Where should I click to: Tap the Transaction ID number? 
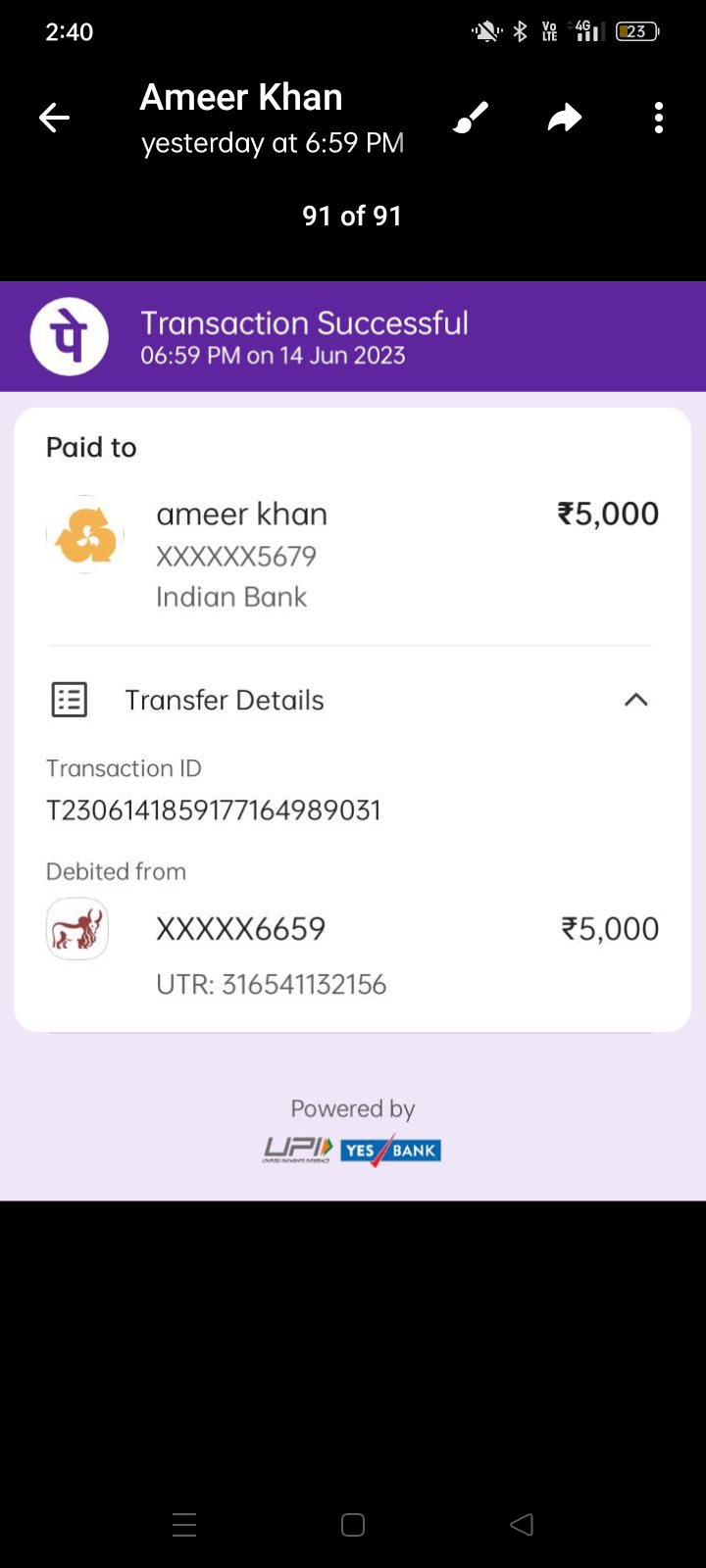pyautogui.click(x=214, y=810)
